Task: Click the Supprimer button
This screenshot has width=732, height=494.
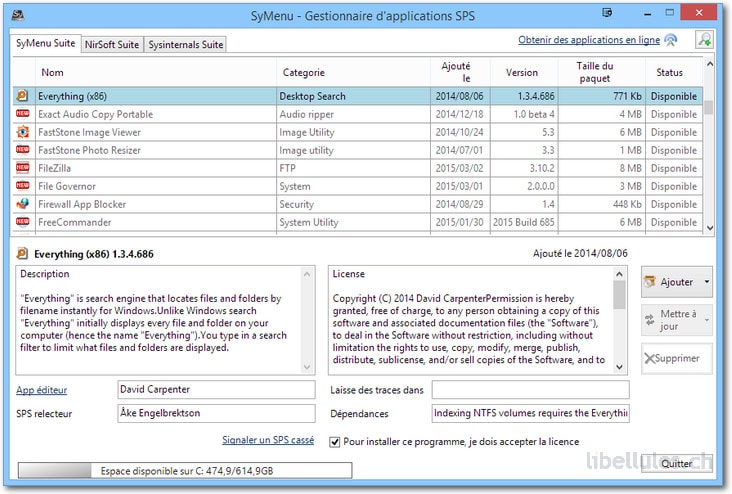Action: pos(677,358)
